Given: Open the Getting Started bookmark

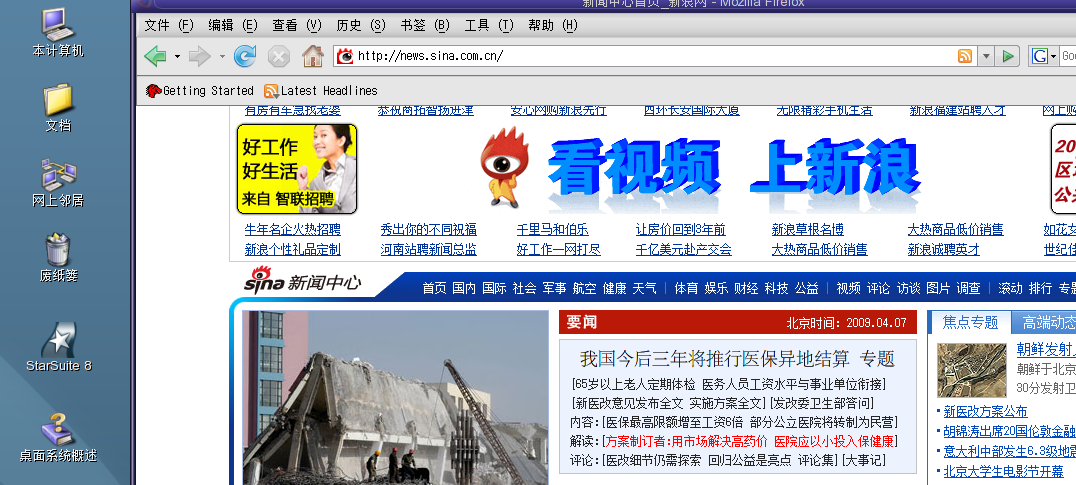Looking at the screenshot, I should click(200, 91).
